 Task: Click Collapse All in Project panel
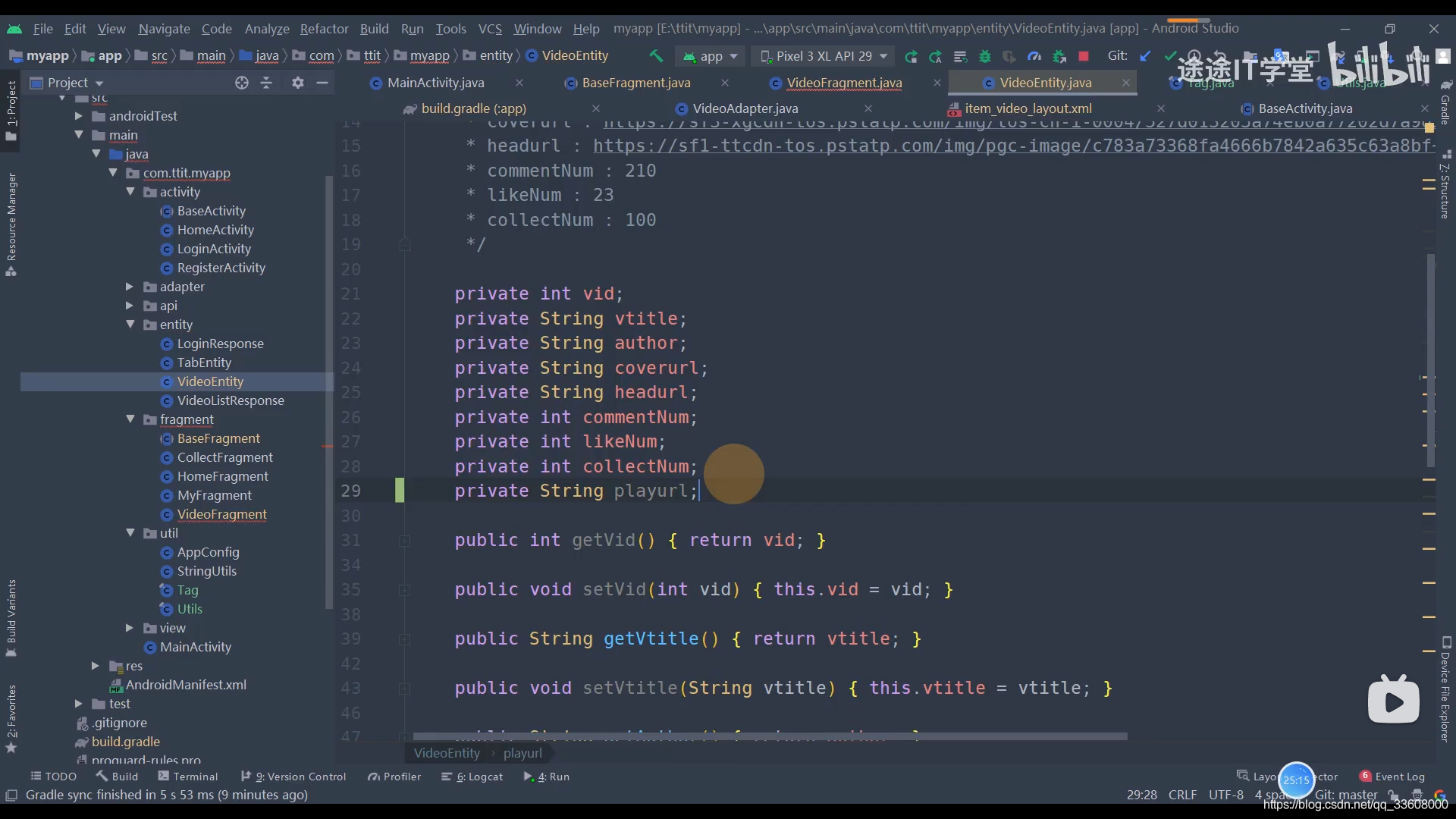(x=266, y=83)
